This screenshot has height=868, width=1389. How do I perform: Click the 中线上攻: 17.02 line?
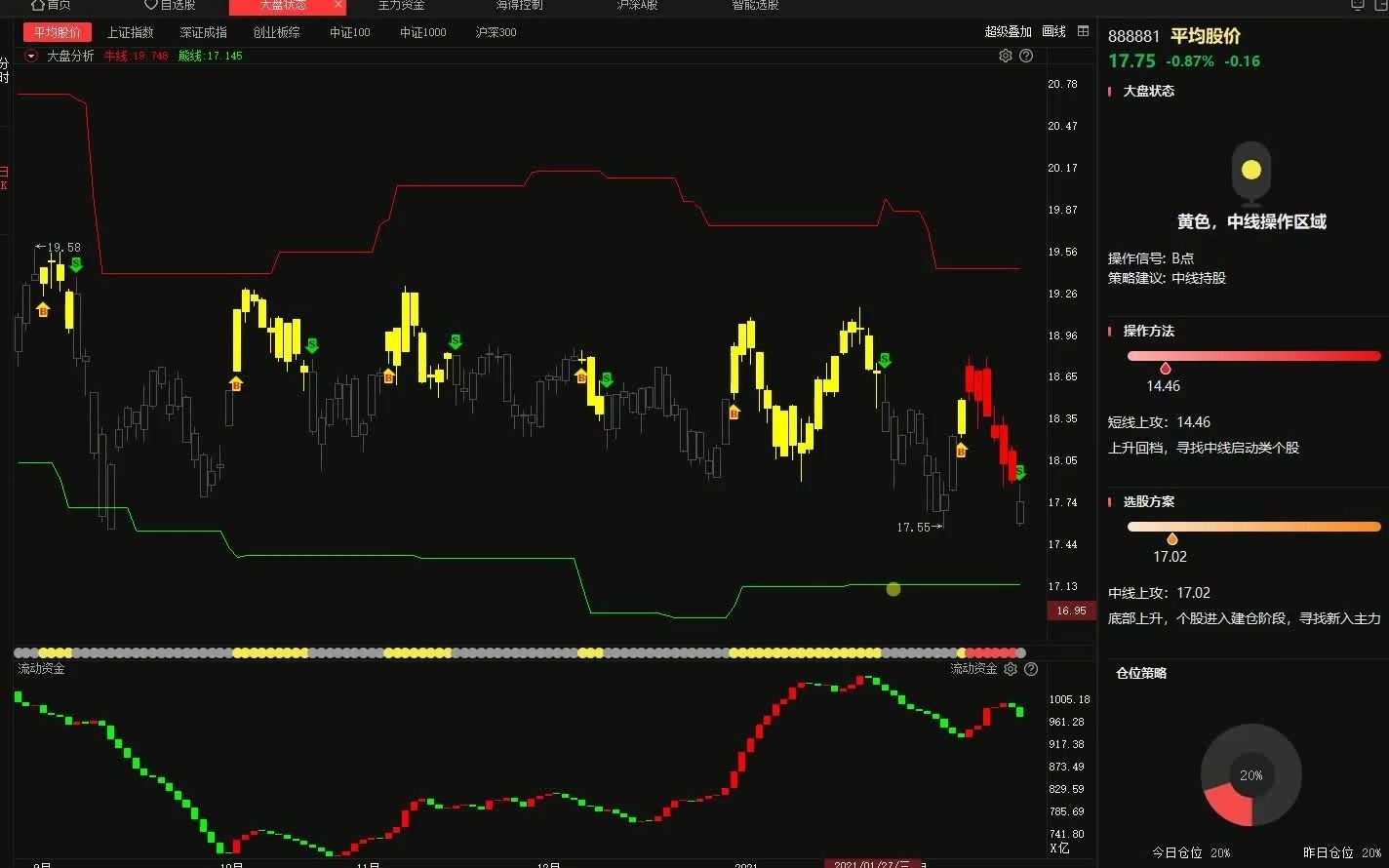tap(1159, 593)
